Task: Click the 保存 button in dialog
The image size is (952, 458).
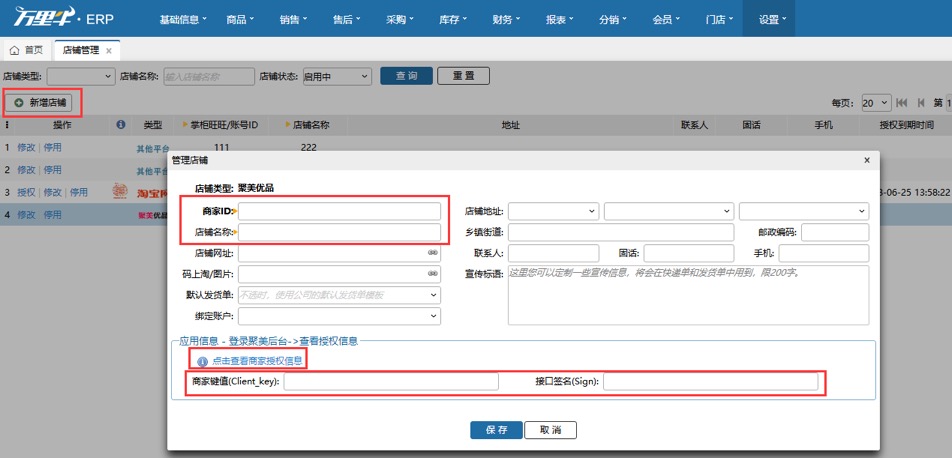Action: [x=496, y=430]
